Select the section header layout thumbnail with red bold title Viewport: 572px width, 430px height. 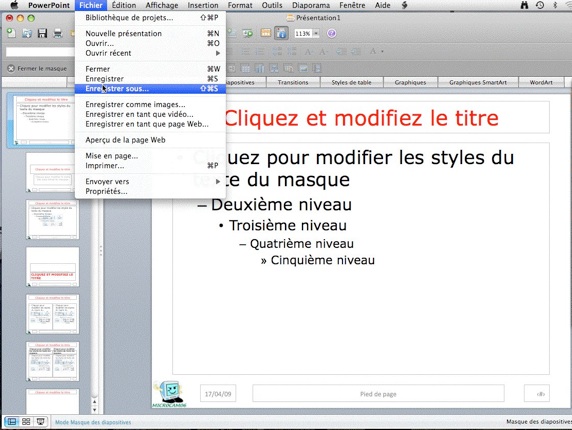tap(53, 267)
